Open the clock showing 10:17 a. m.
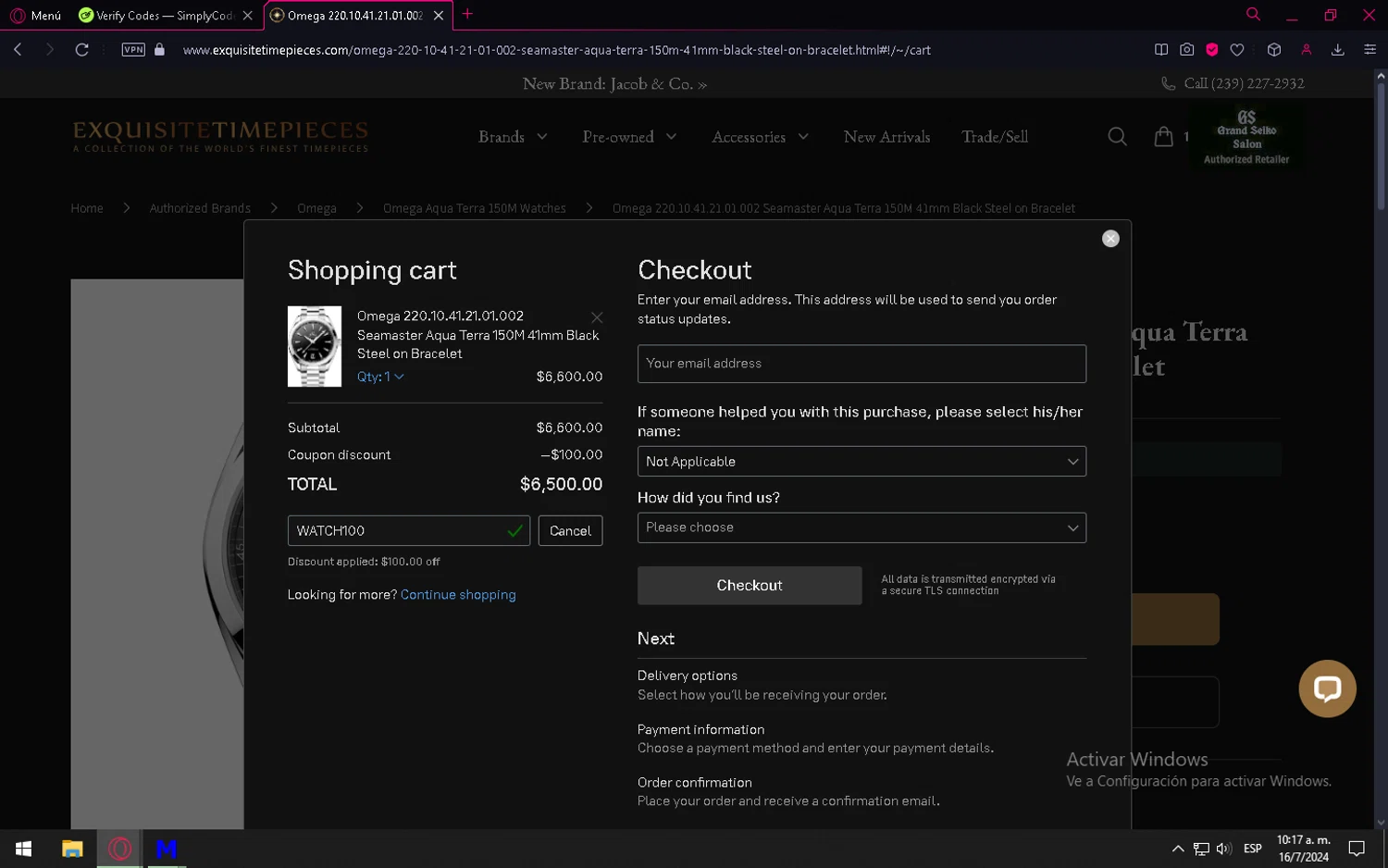This screenshot has height=868, width=1388. click(x=1304, y=849)
